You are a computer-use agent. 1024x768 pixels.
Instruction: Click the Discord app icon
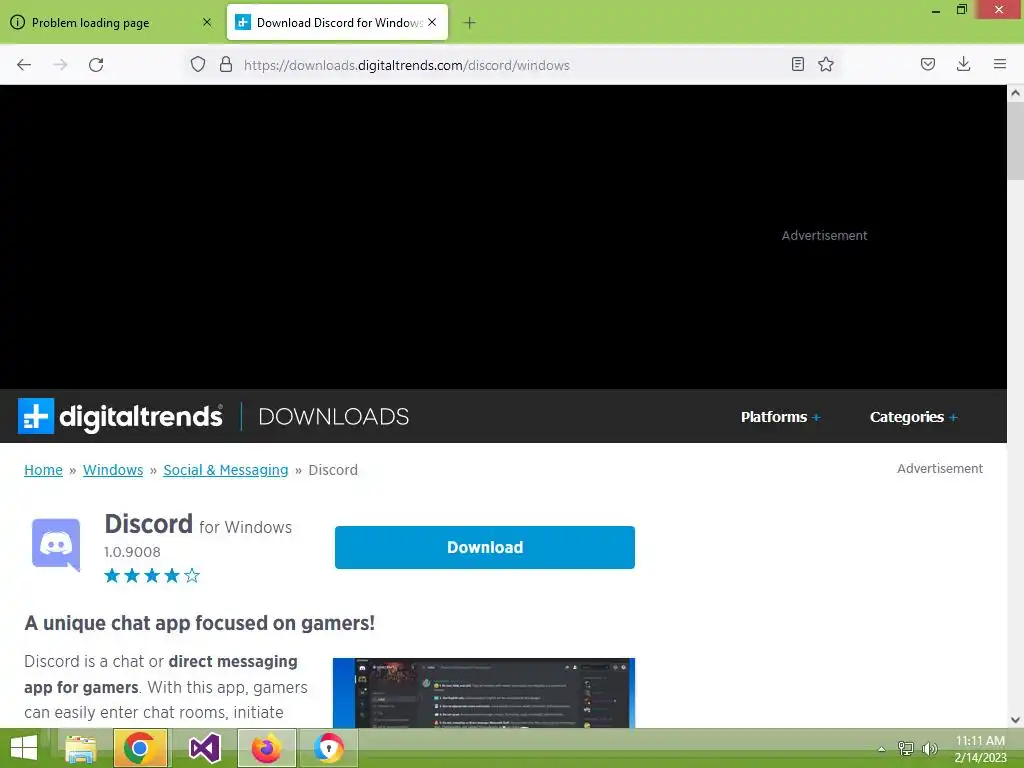click(x=56, y=545)
